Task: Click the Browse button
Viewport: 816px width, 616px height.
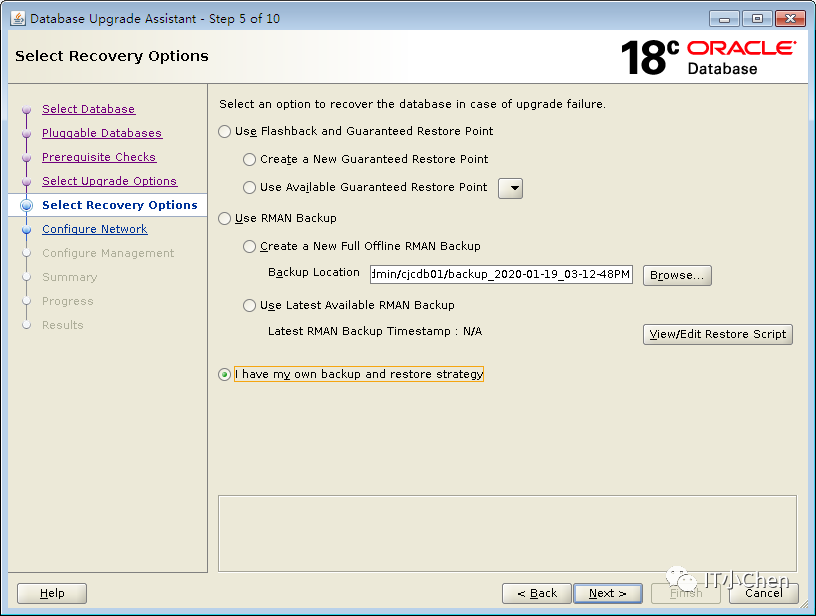Action: click(677, 275)
